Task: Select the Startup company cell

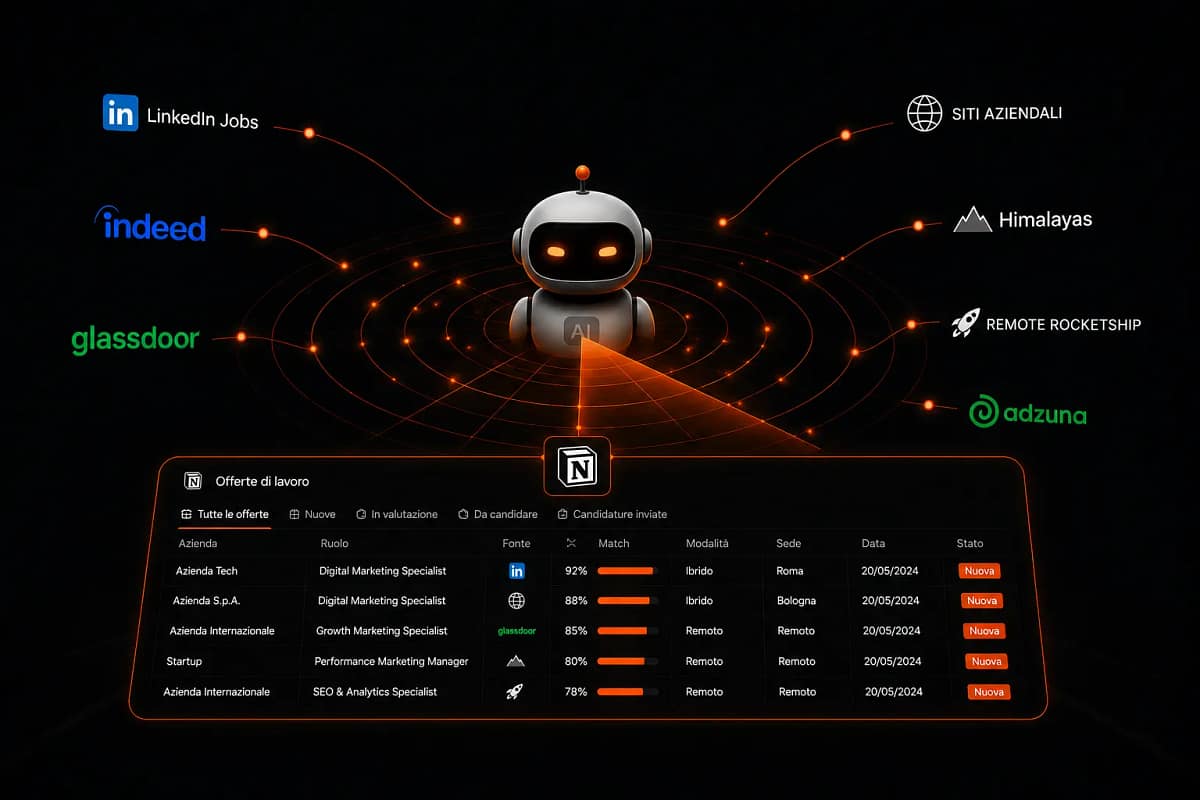Action: [x=184, y=661]
